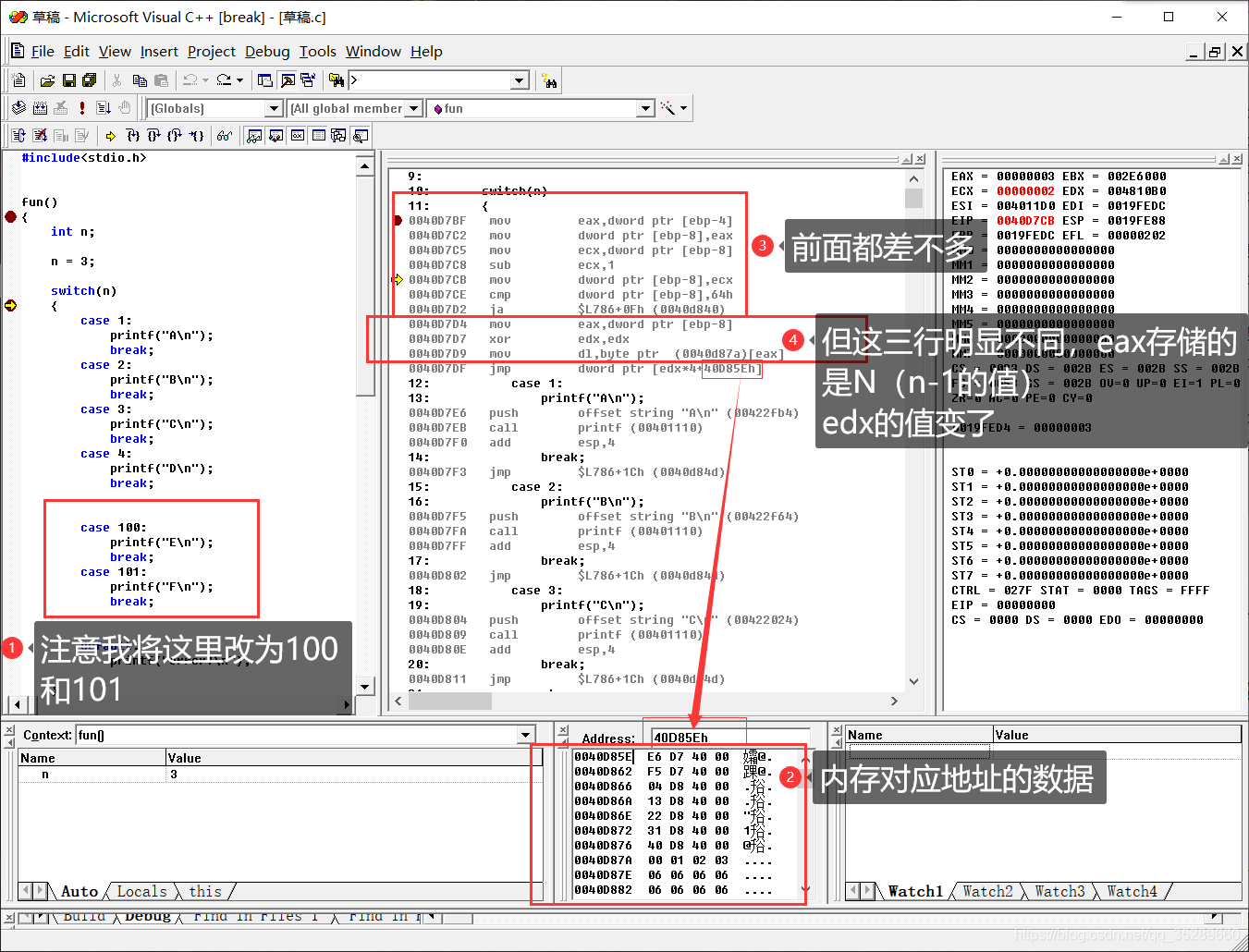1249x952 pixels.
Task: Click the source code scrollbar up arrow
Action: coord(365,166)
